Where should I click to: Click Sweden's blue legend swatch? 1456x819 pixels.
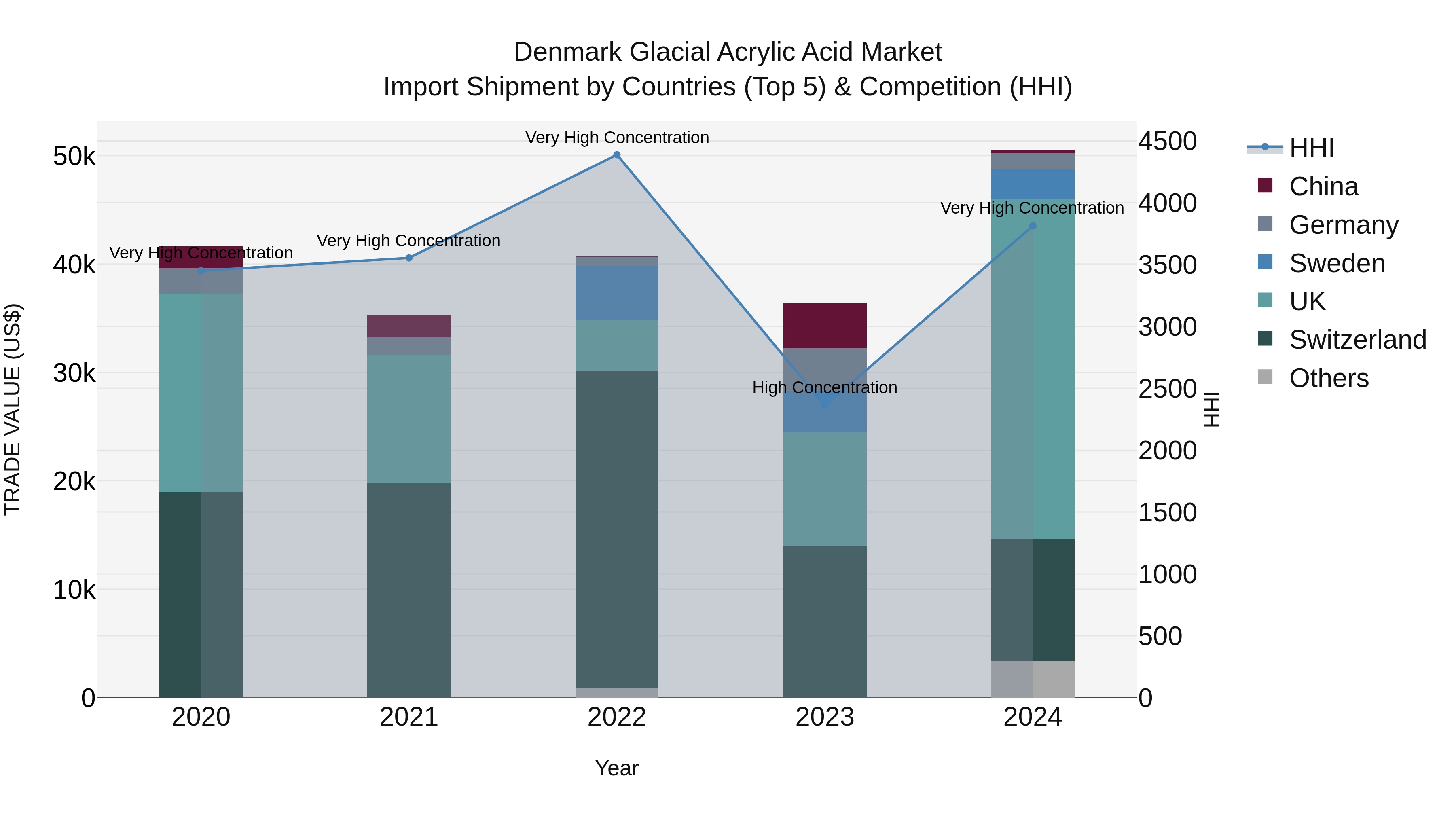pyautogui.click(x=1265, y=262)
